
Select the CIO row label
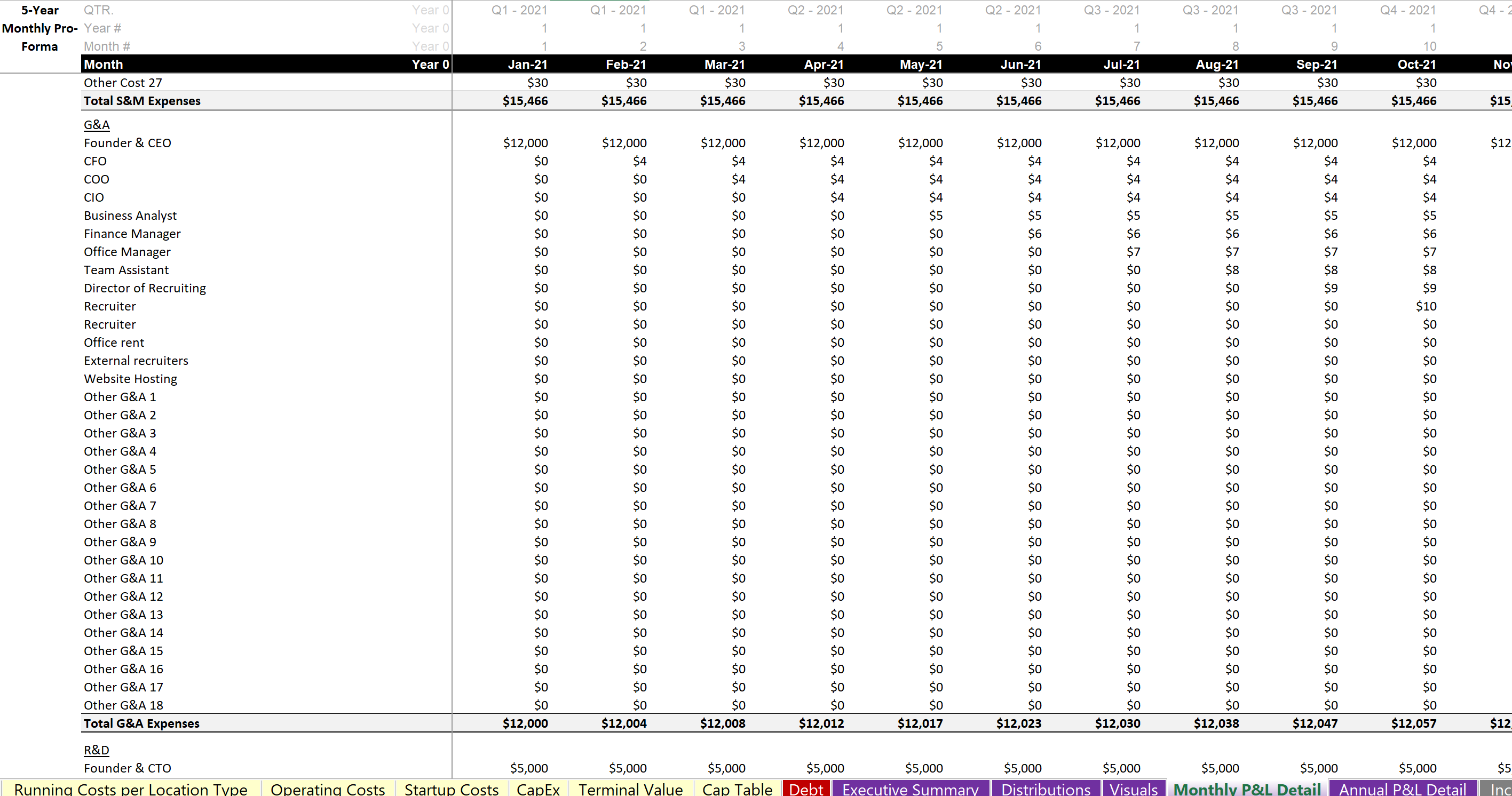click(x=94, y=198)
